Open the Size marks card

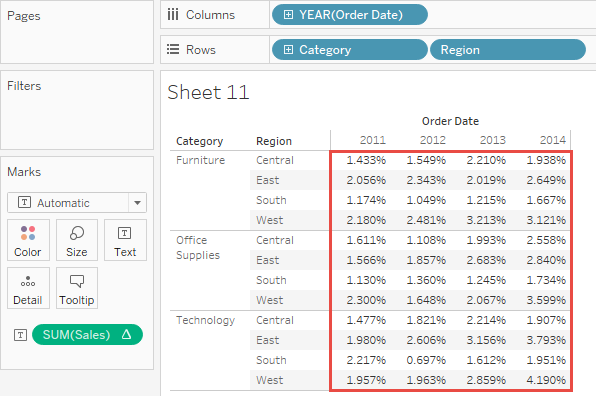pyautogui.click(x=77, y=240)
